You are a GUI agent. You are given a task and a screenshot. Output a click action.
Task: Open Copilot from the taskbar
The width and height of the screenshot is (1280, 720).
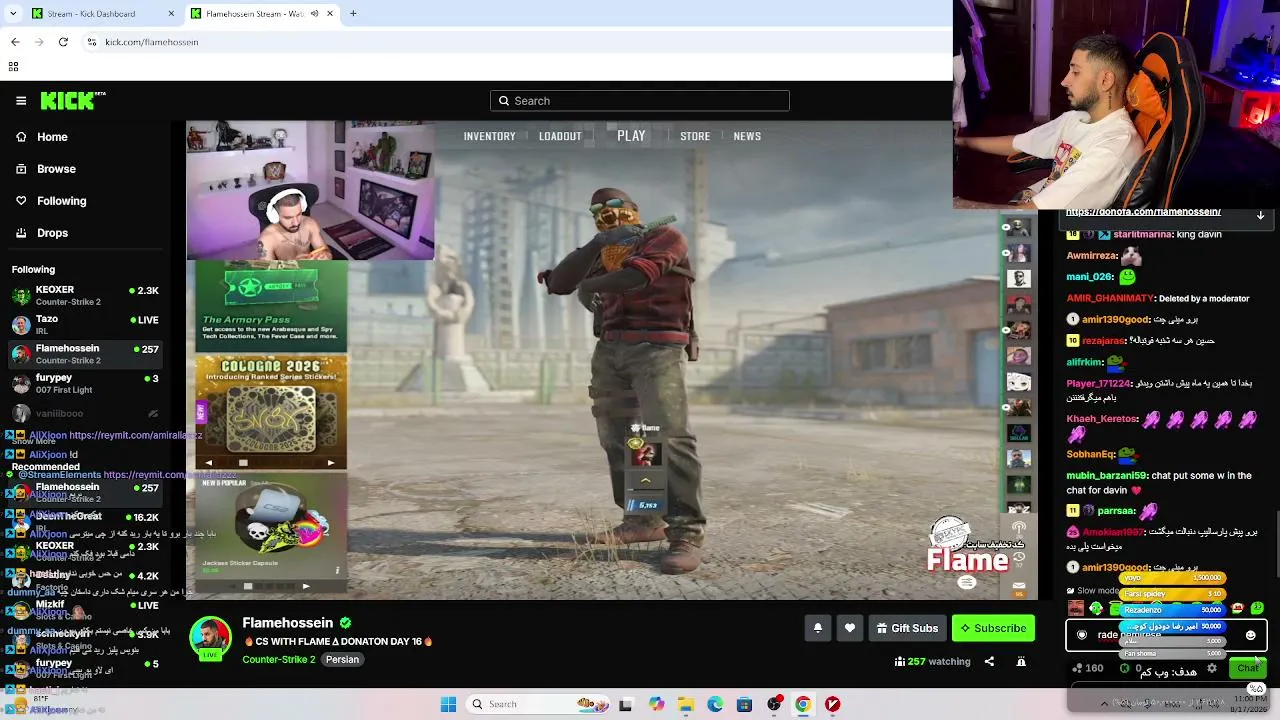[656, 704]
